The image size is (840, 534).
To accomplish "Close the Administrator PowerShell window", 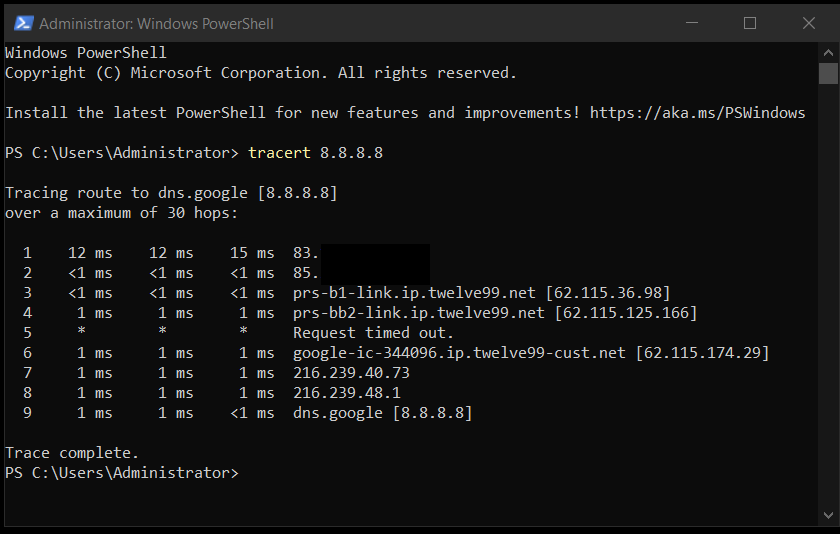I will coord(808,23).
